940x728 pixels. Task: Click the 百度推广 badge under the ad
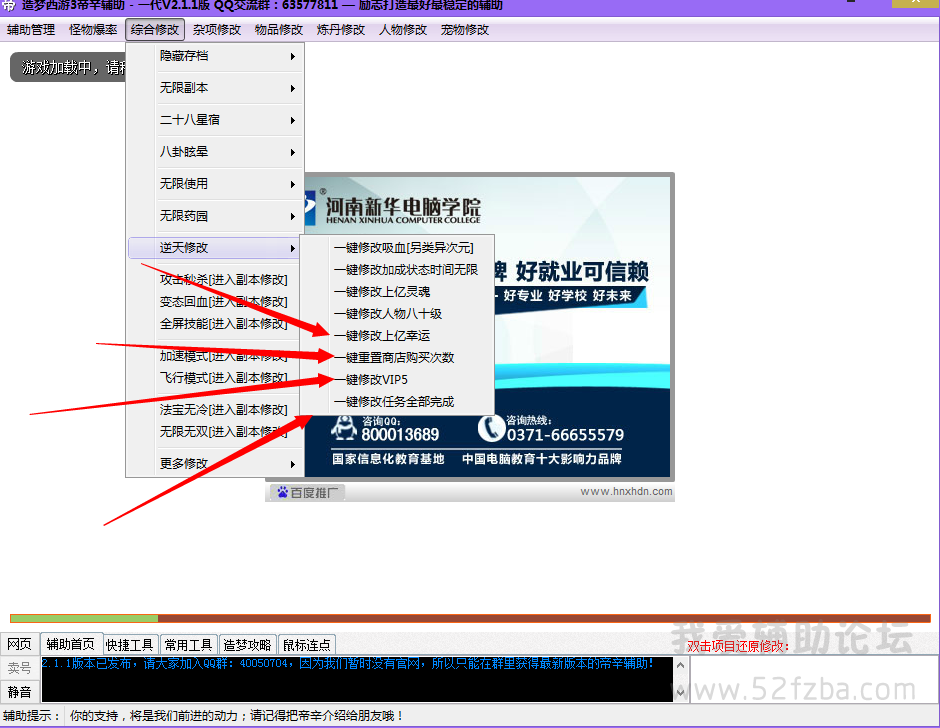coord(306,492)
